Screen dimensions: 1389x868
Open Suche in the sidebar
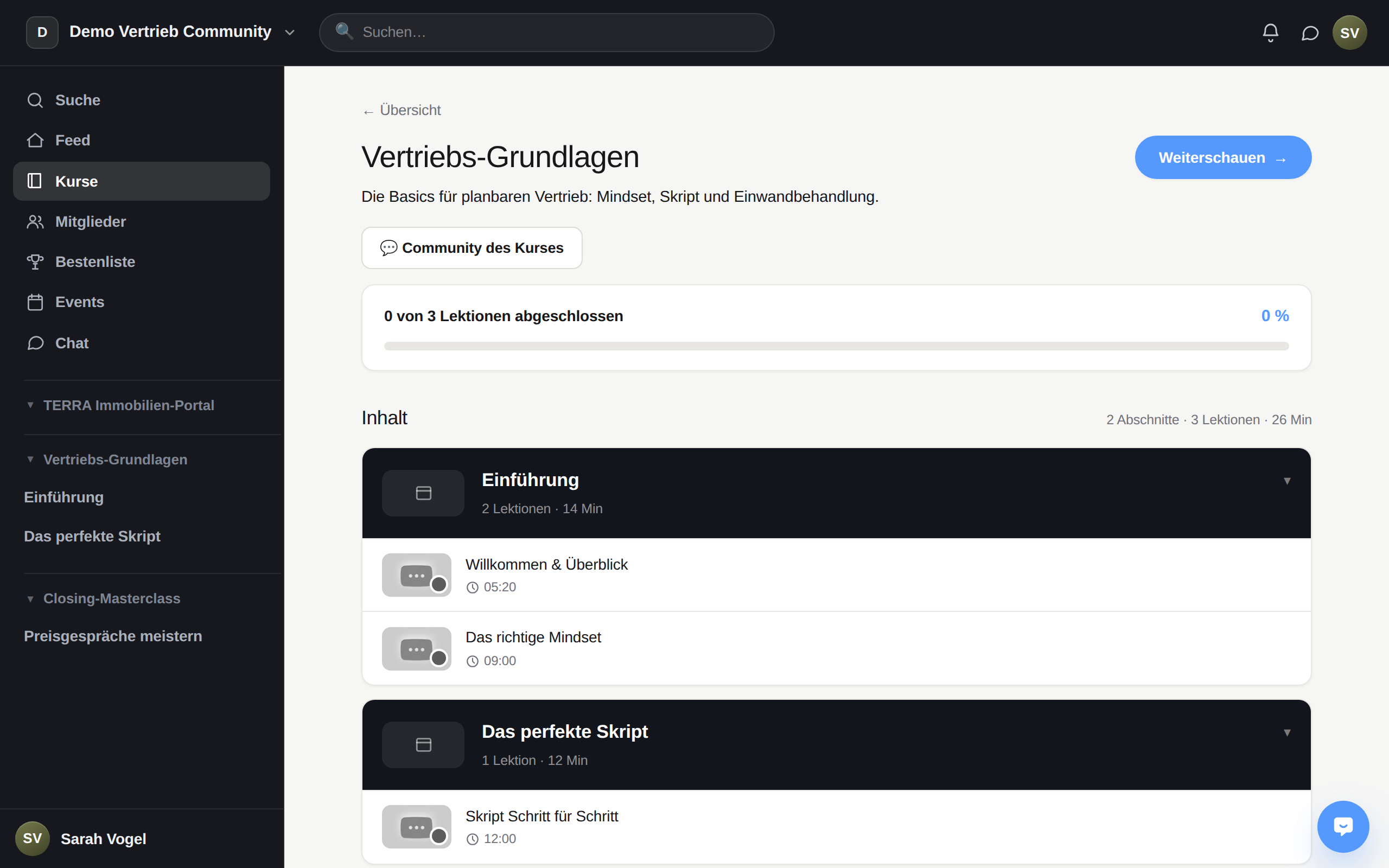coord(141,100)
